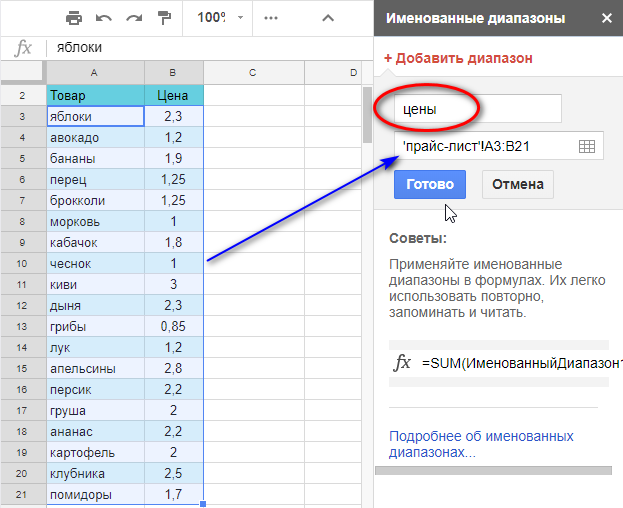Select column C header
Image resolution: width=623 pixels, height=508 pixels.
tap(253, 73)
